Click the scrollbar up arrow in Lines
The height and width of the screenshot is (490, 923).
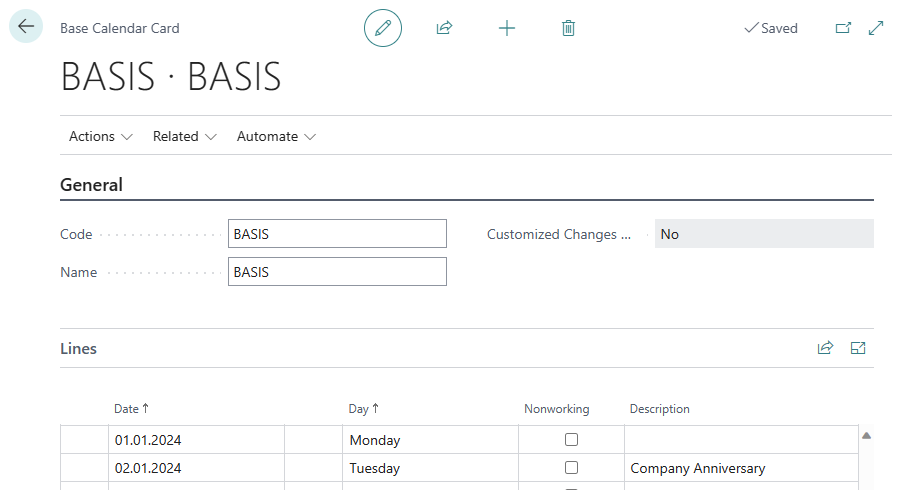tap(866, 435)
